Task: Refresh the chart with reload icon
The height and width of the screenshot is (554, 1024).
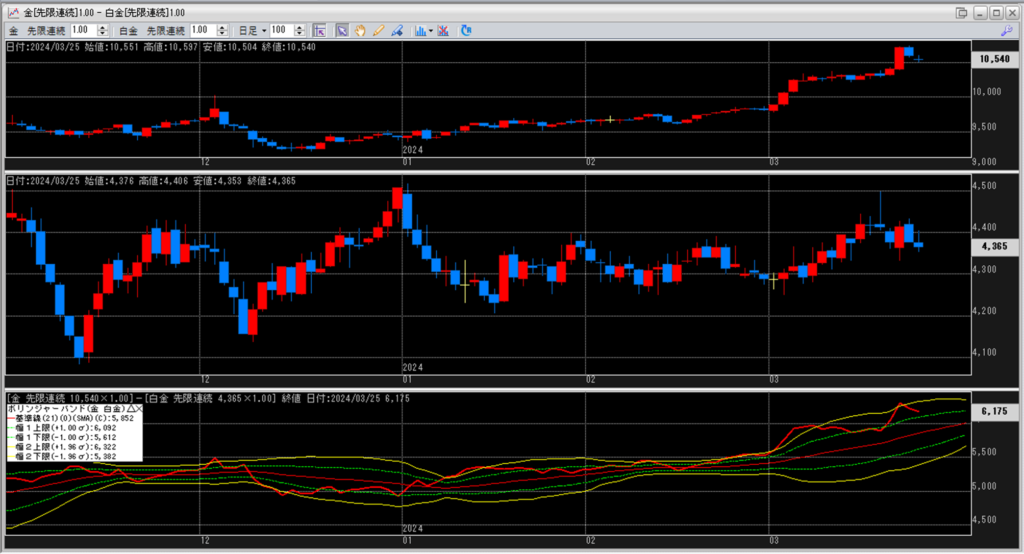Action: point(466,31)
